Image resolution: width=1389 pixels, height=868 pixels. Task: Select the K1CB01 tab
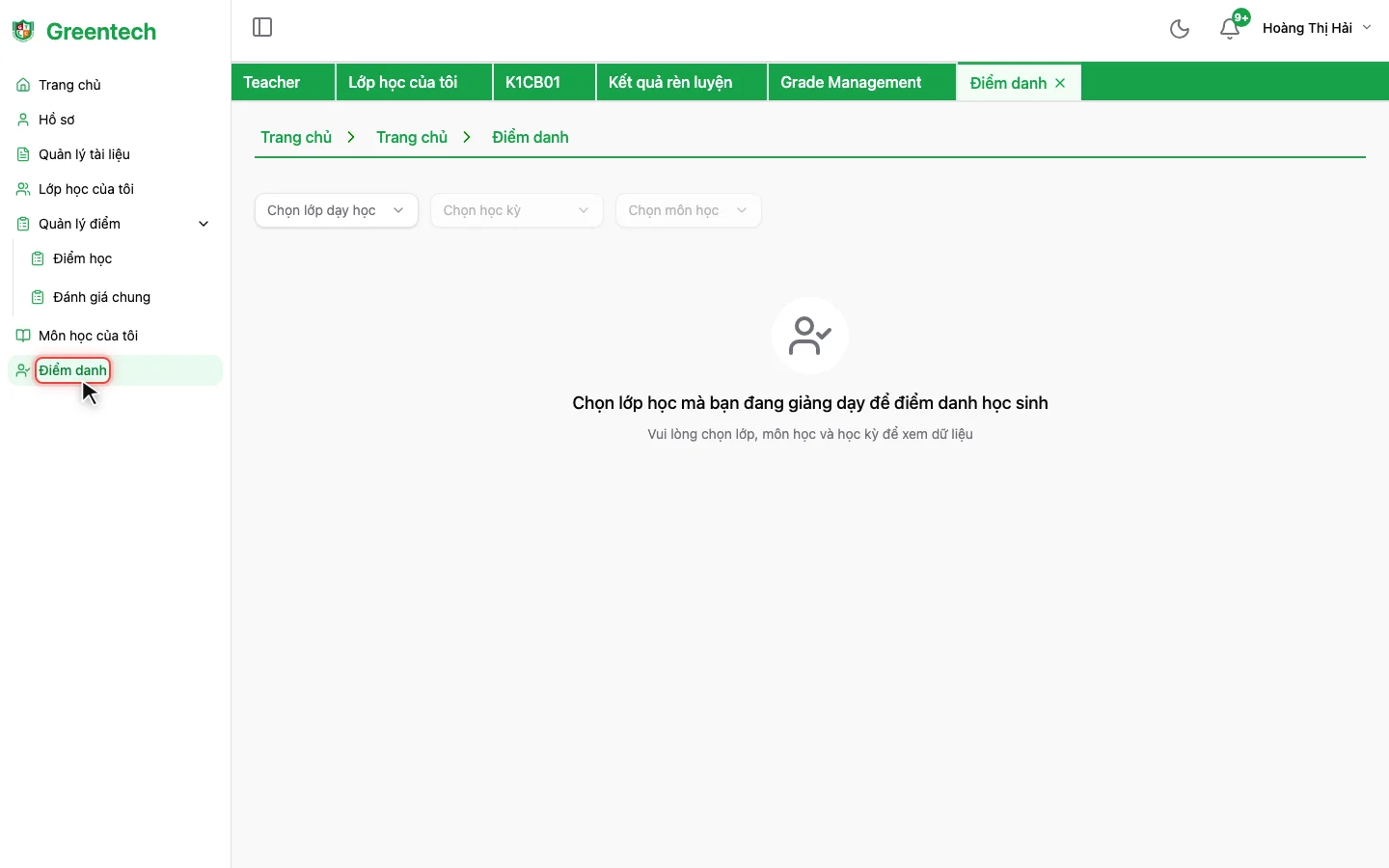coord(532,82)
